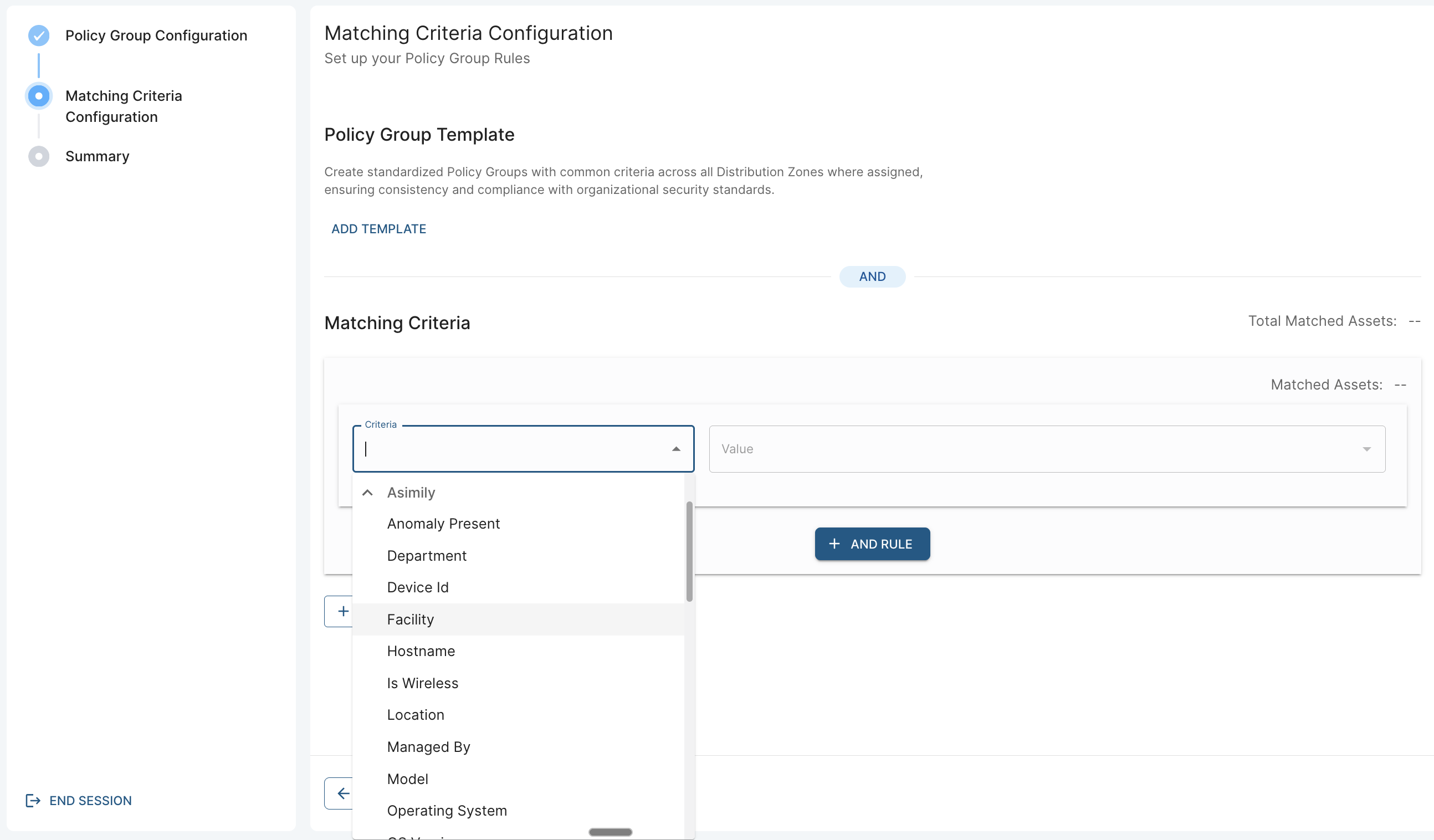This screenshot has width=1434, height=840.
Task: Click the plus icon button below criteria card
Action: point(339,611)
